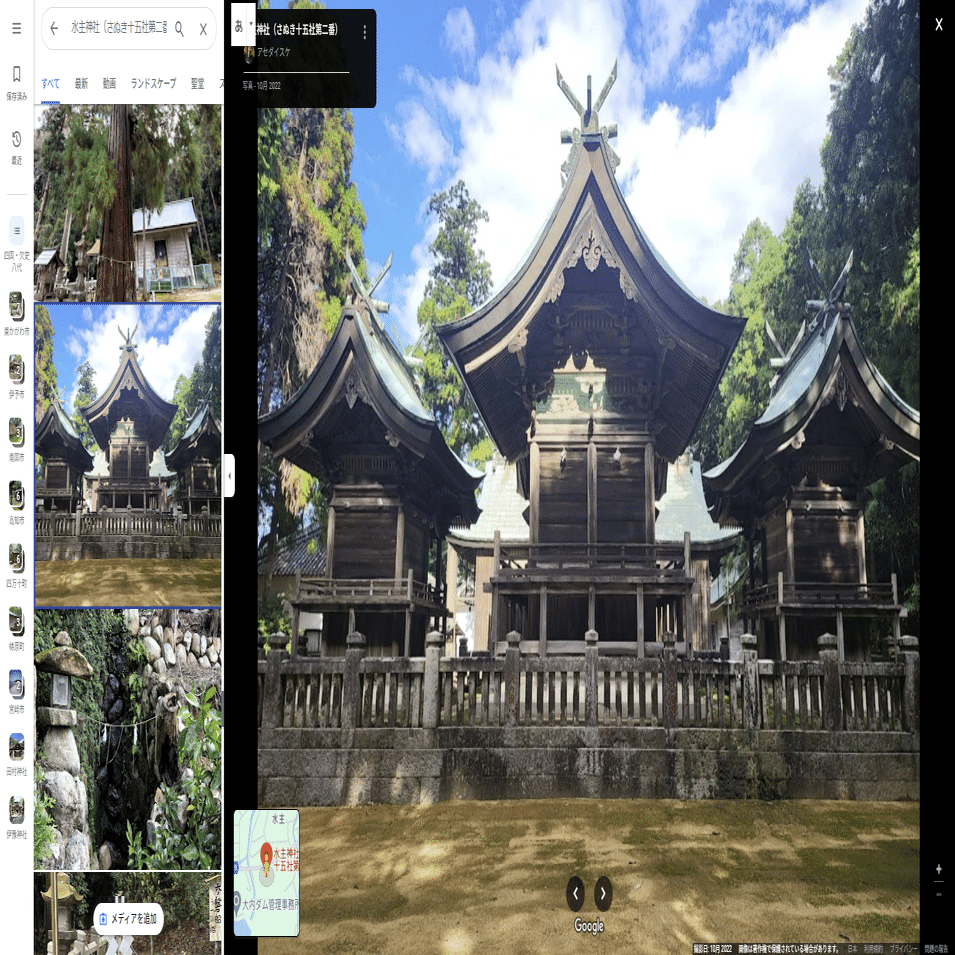The image size is (955, 955).
Task: Click the 利用規約 terms link
Action: coord(873,948)
